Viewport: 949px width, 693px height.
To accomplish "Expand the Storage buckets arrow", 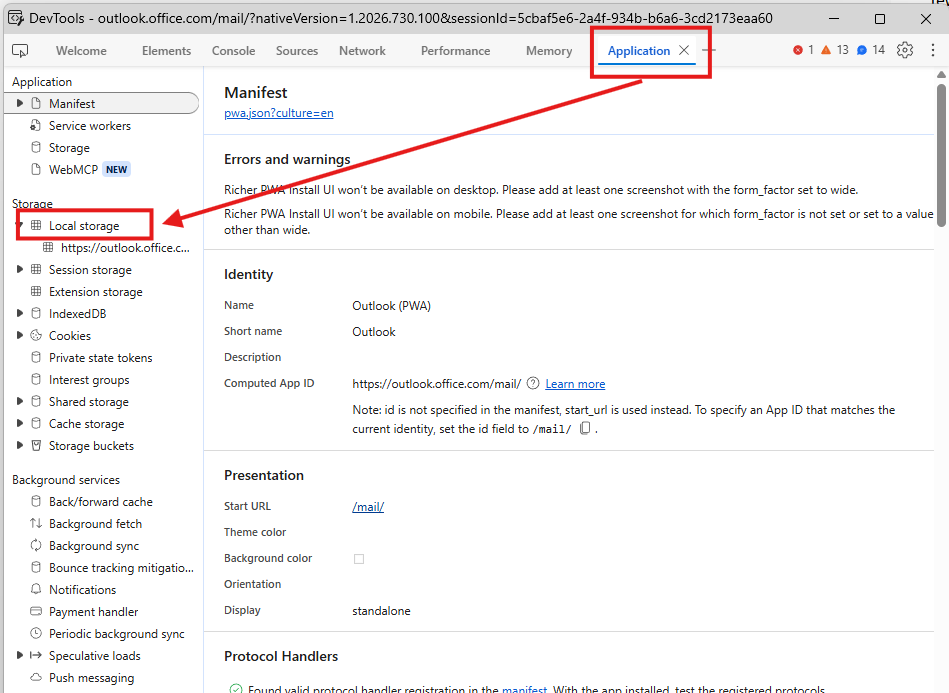I will coord(19,445).
